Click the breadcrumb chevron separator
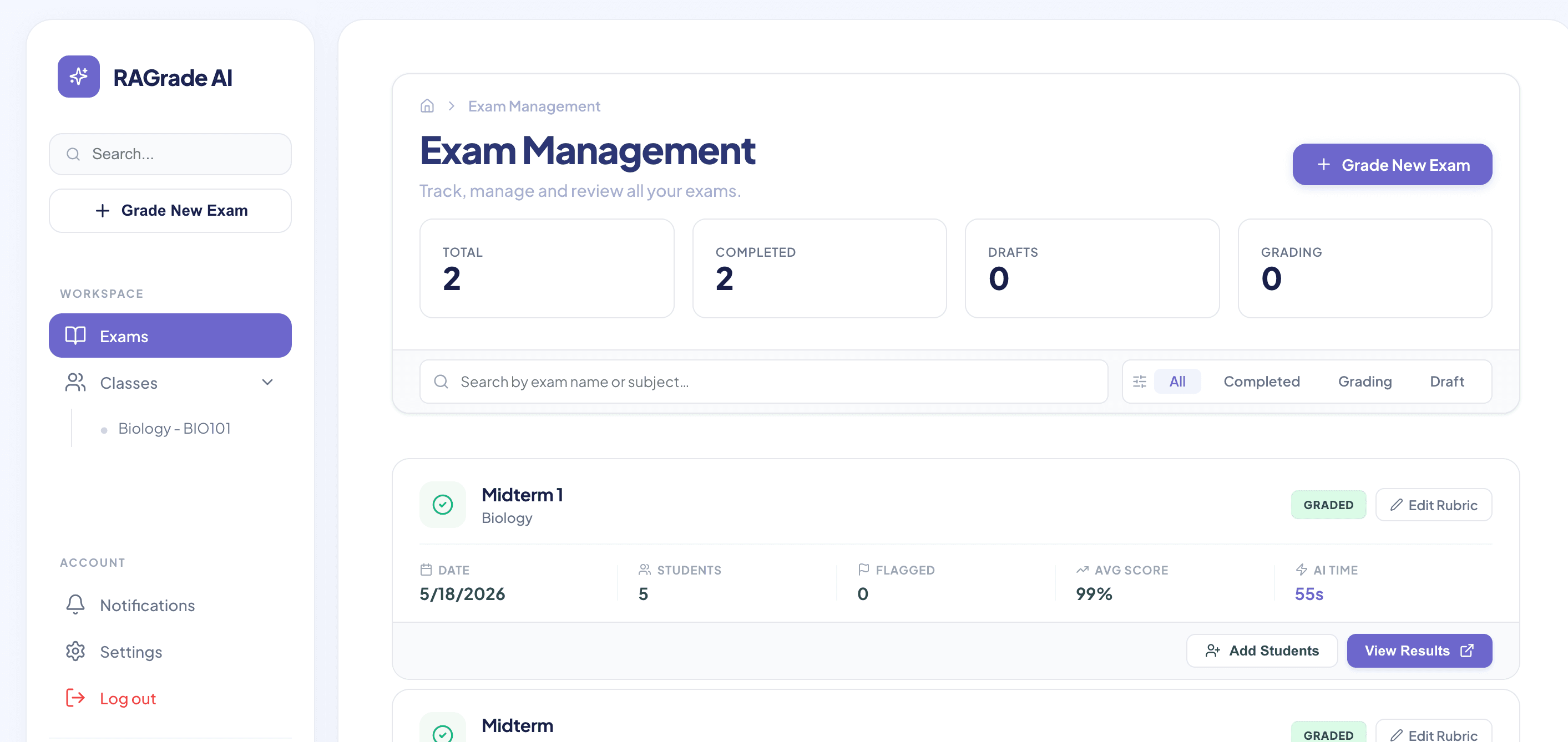This screenshot has width=1568, height=742. pyautogui.click(x=451, y=106)
